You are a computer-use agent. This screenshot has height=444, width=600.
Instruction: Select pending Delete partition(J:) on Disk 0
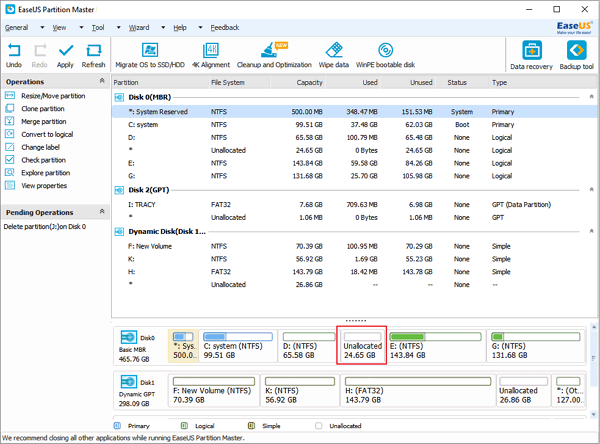(45, 227)
